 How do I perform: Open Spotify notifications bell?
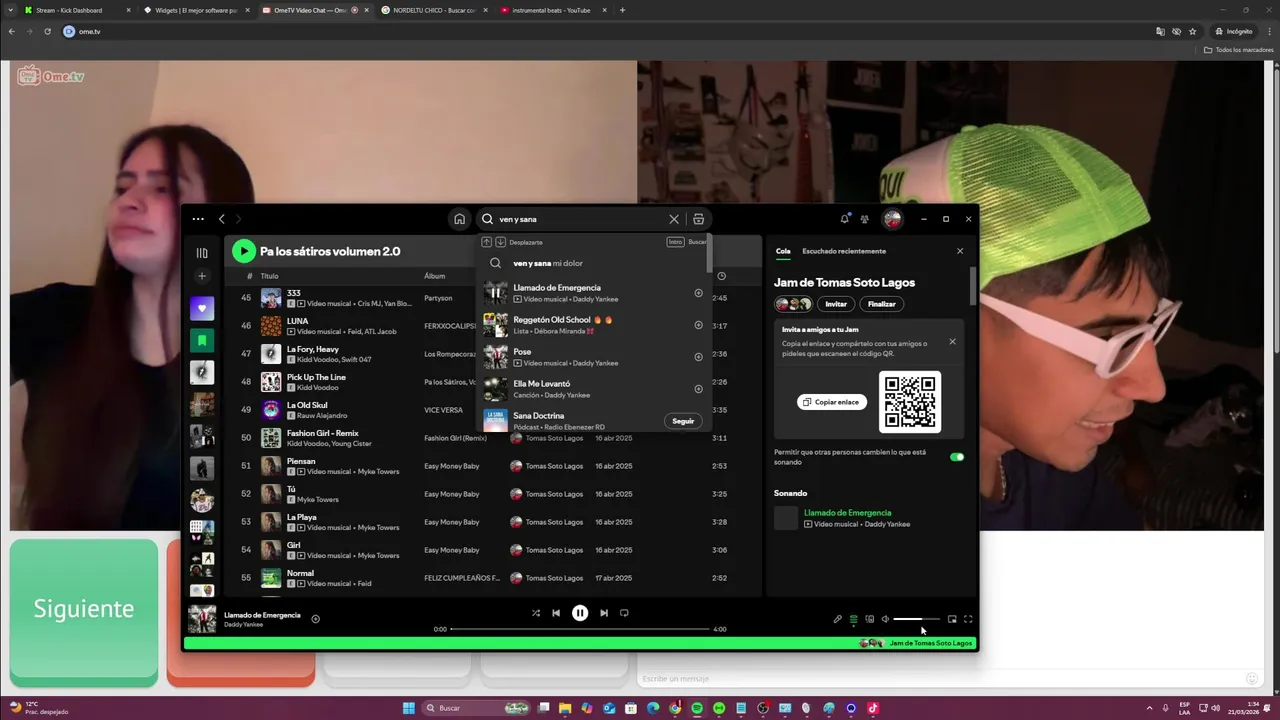coord(845,218)
